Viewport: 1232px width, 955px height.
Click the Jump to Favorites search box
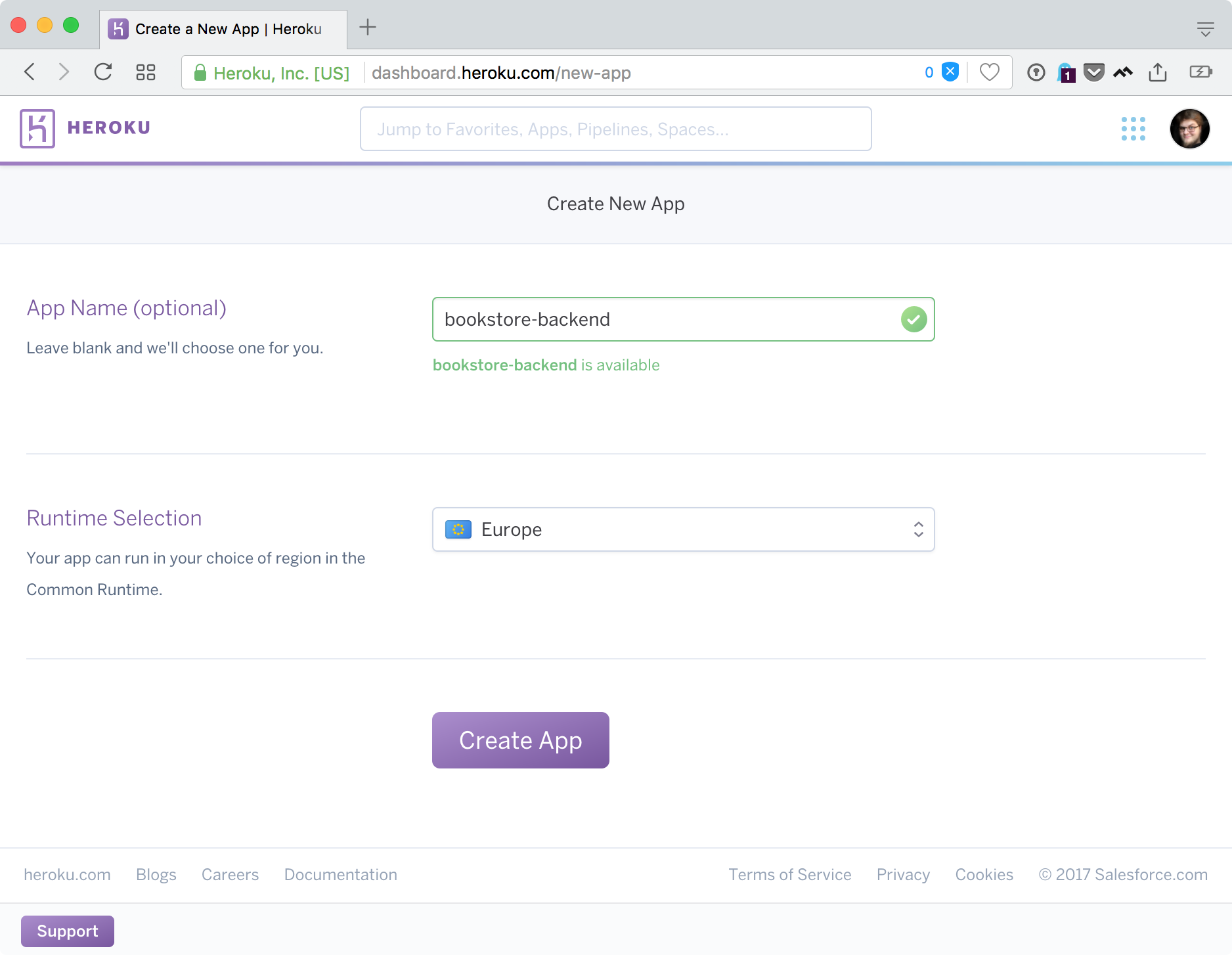click(616, 129)
